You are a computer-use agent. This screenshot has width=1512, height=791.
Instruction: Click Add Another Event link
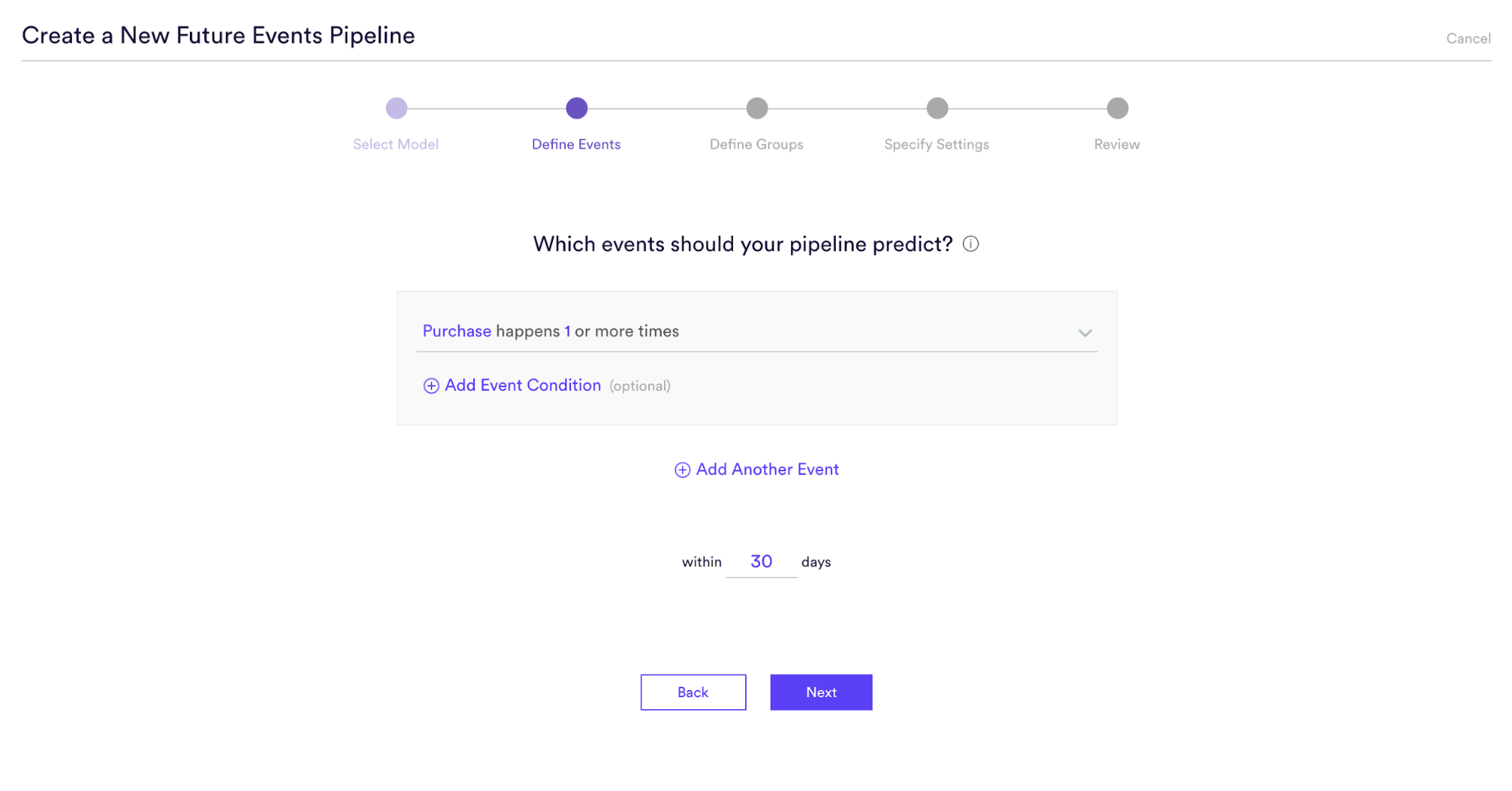[766, 470]
